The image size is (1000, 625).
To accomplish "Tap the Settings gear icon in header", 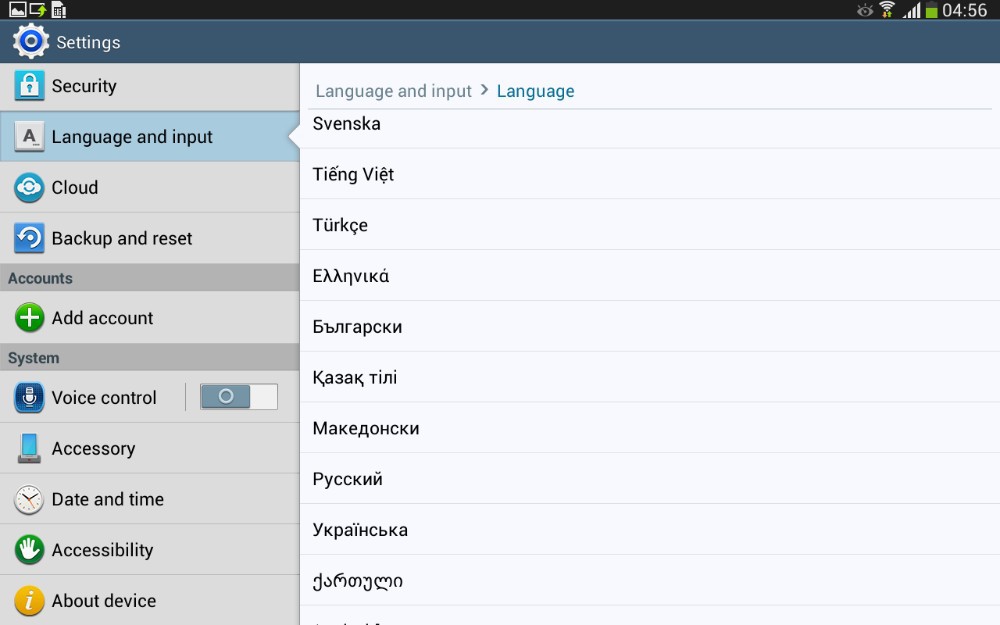I will point(30,42).
